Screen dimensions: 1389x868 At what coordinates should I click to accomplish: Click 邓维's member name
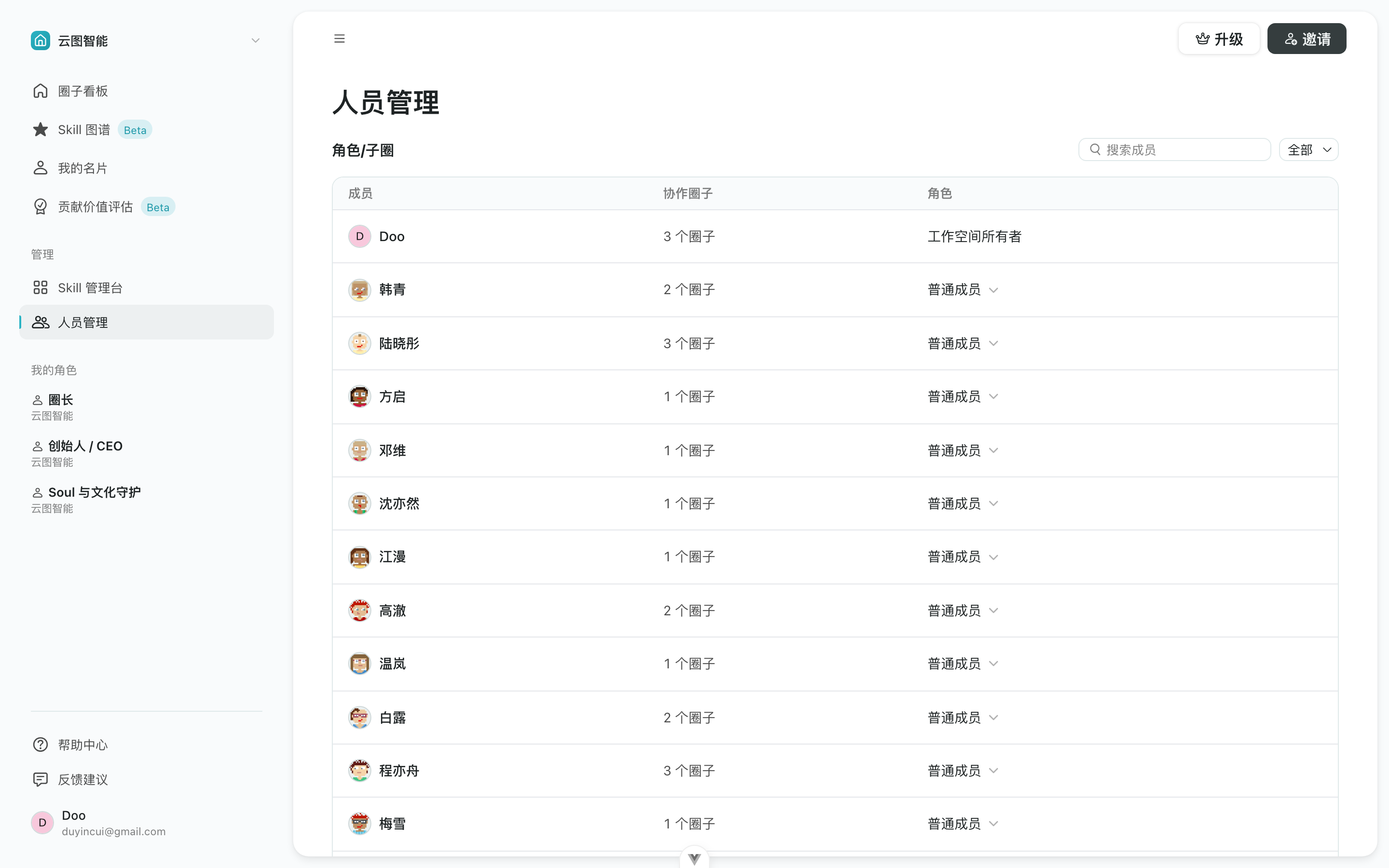tap(393, 451)
